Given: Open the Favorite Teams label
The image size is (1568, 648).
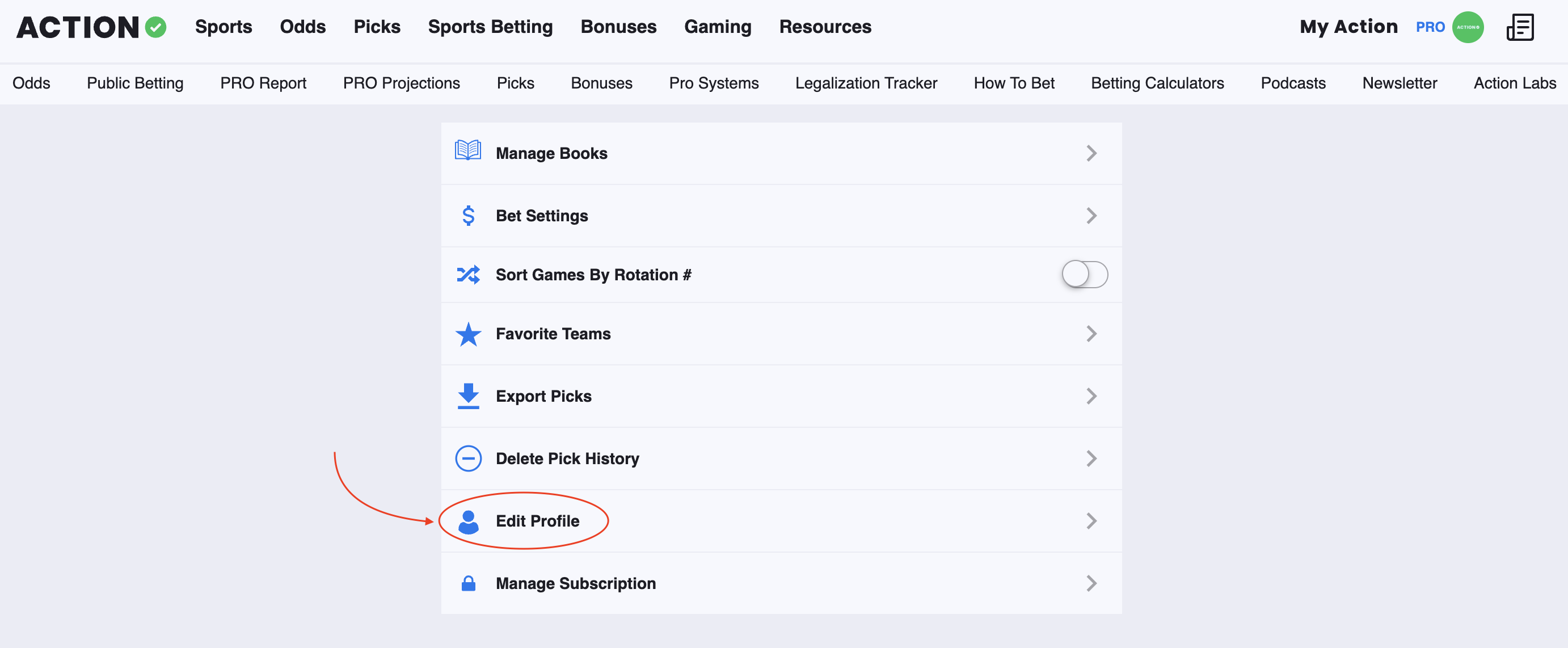Looking at the screenshot, I should pos(553,334).
